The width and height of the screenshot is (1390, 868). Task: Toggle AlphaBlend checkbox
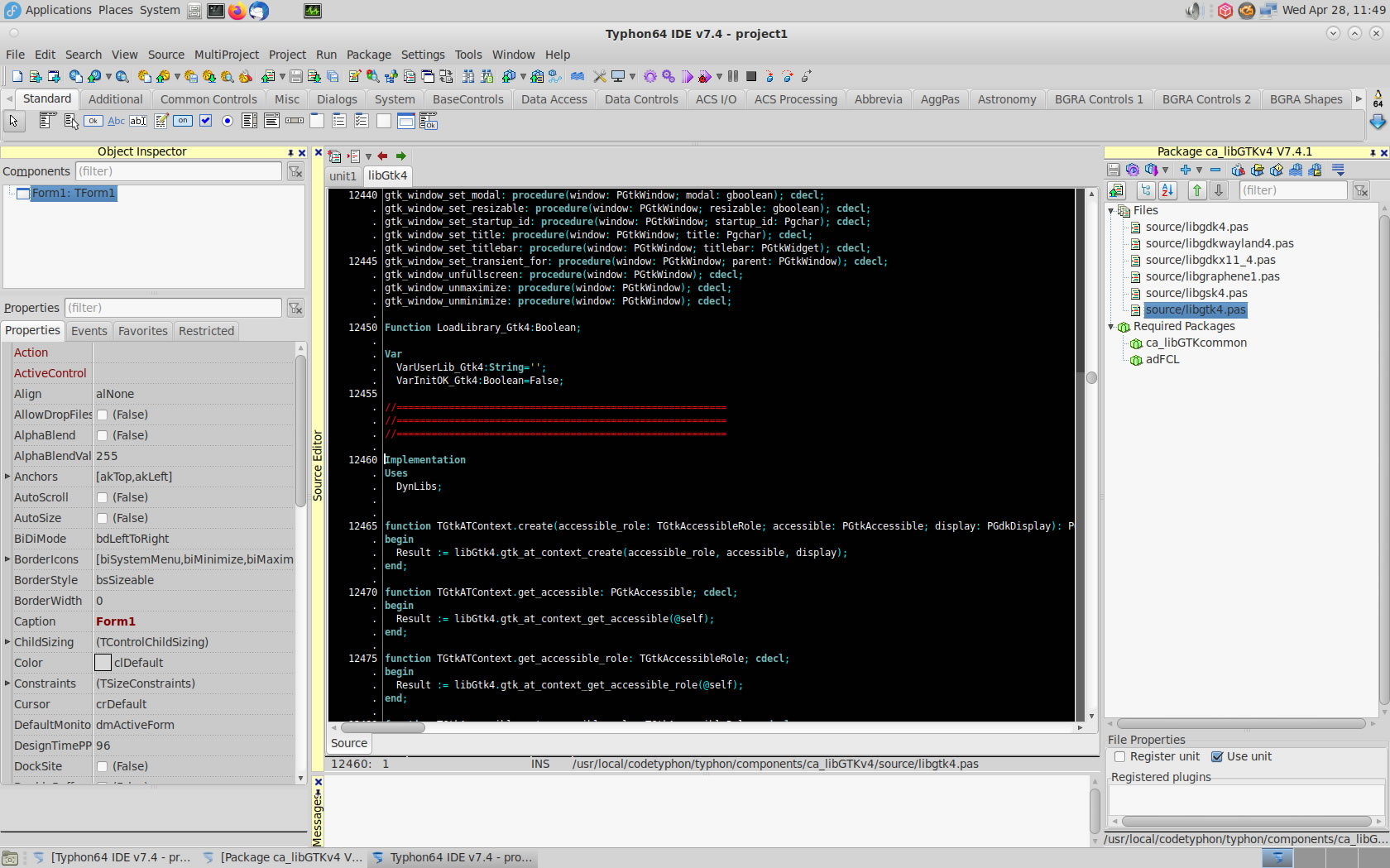(103, 435)
